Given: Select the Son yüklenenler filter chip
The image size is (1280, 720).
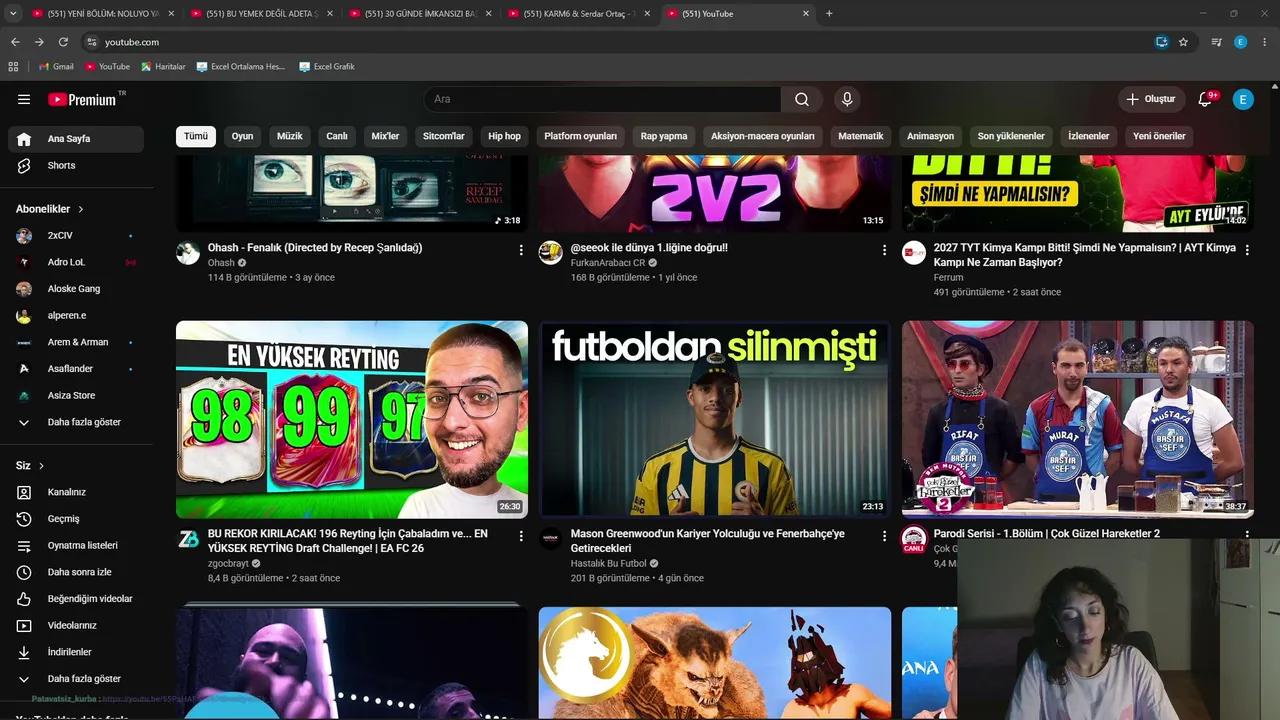Looking at the screenshot, I should tap(1011, 136).
